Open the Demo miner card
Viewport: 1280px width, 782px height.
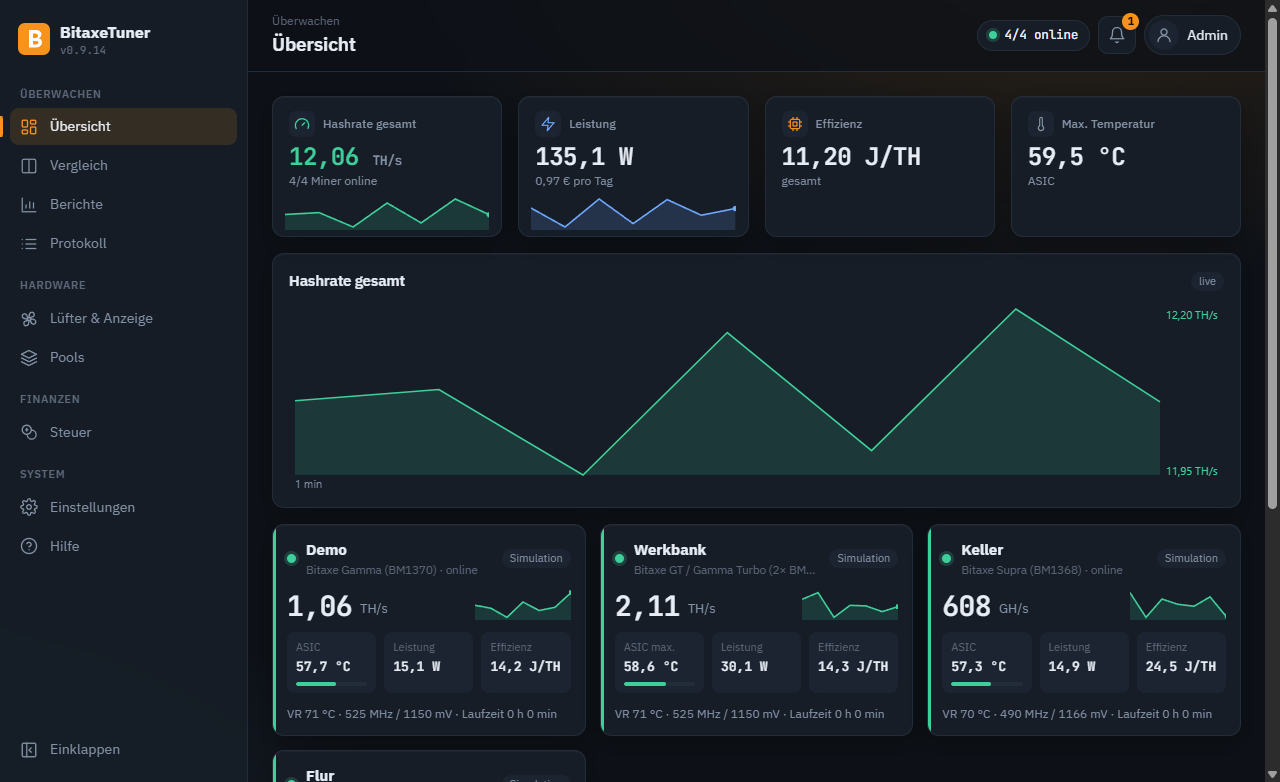(429, 630)
